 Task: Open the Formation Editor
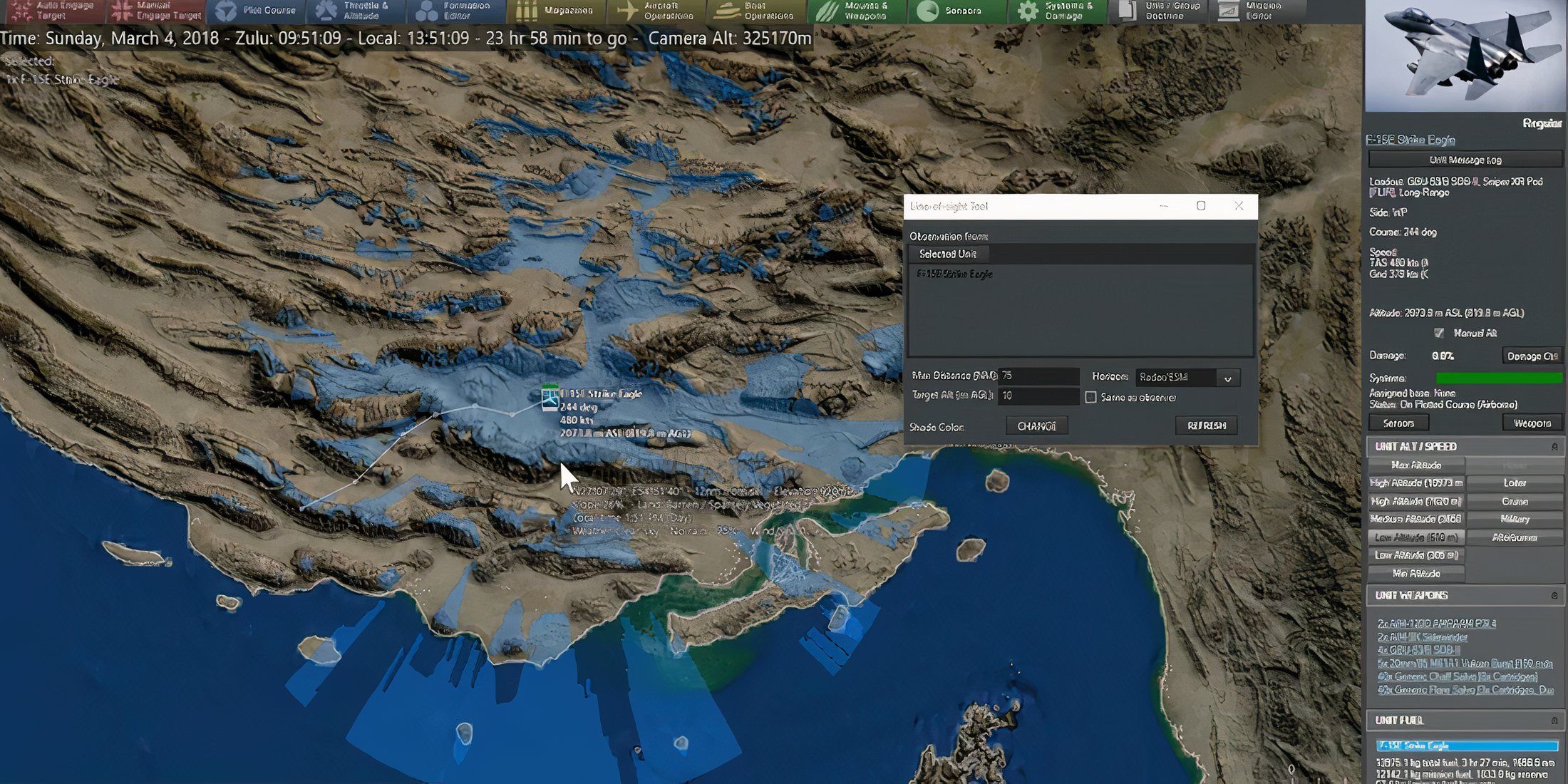(456, 10)
